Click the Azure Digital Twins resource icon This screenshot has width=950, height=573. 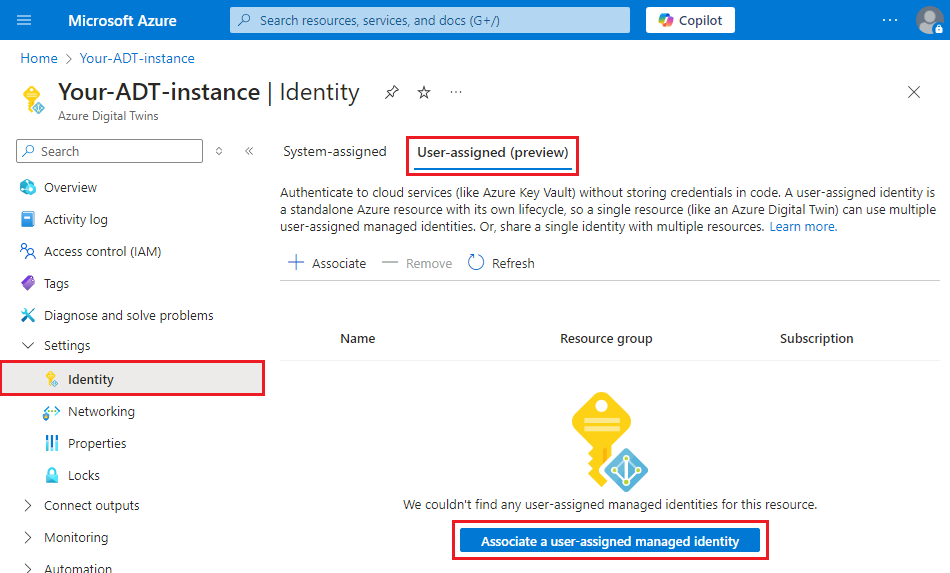coord(33,99)
